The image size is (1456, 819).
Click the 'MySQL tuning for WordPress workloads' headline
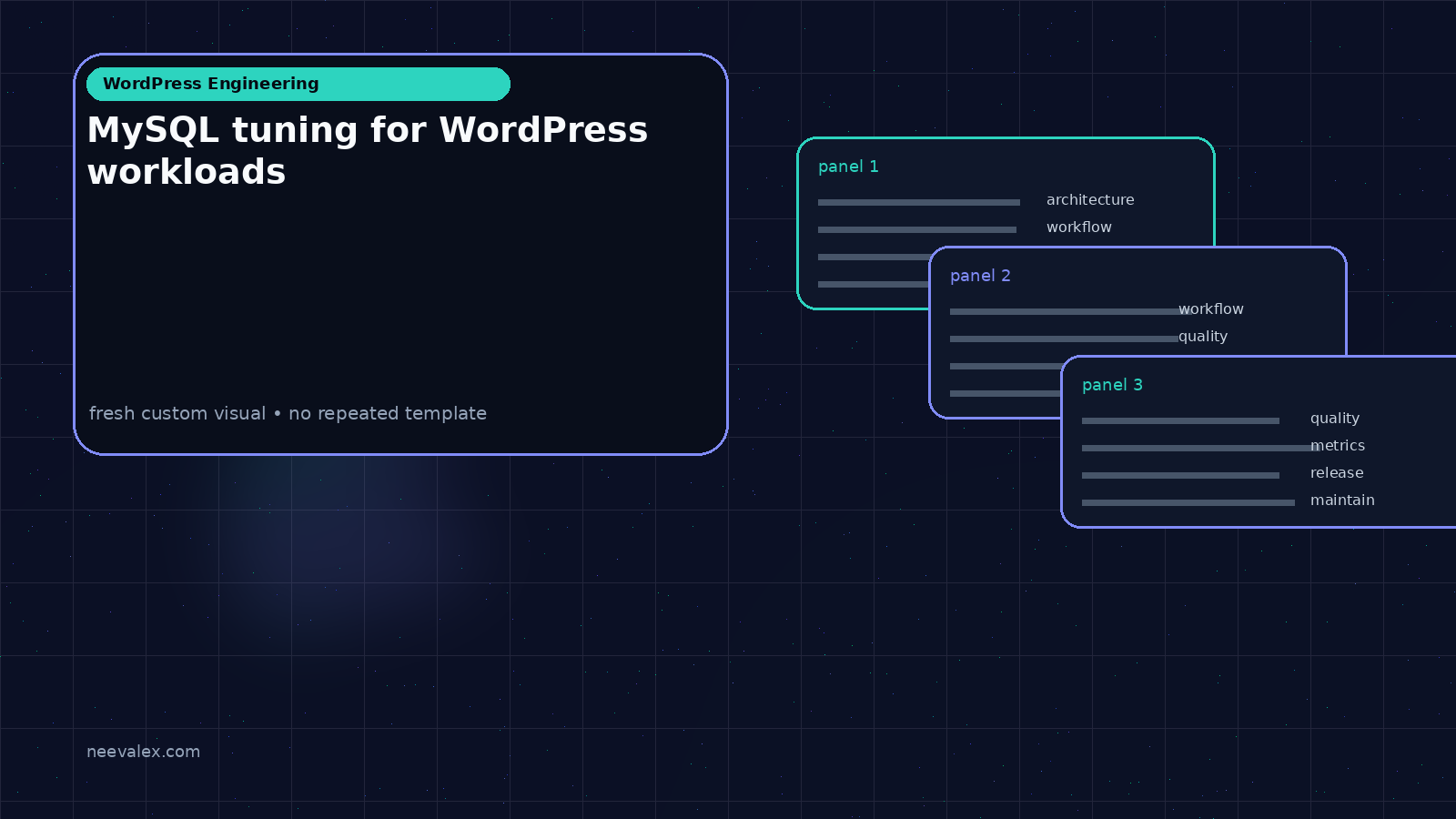click(x=368, y=150)
